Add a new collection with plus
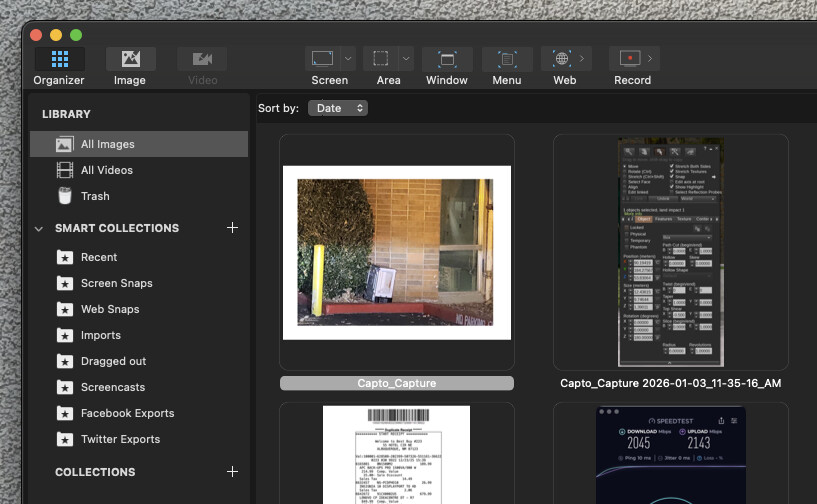 click(232, 472)
